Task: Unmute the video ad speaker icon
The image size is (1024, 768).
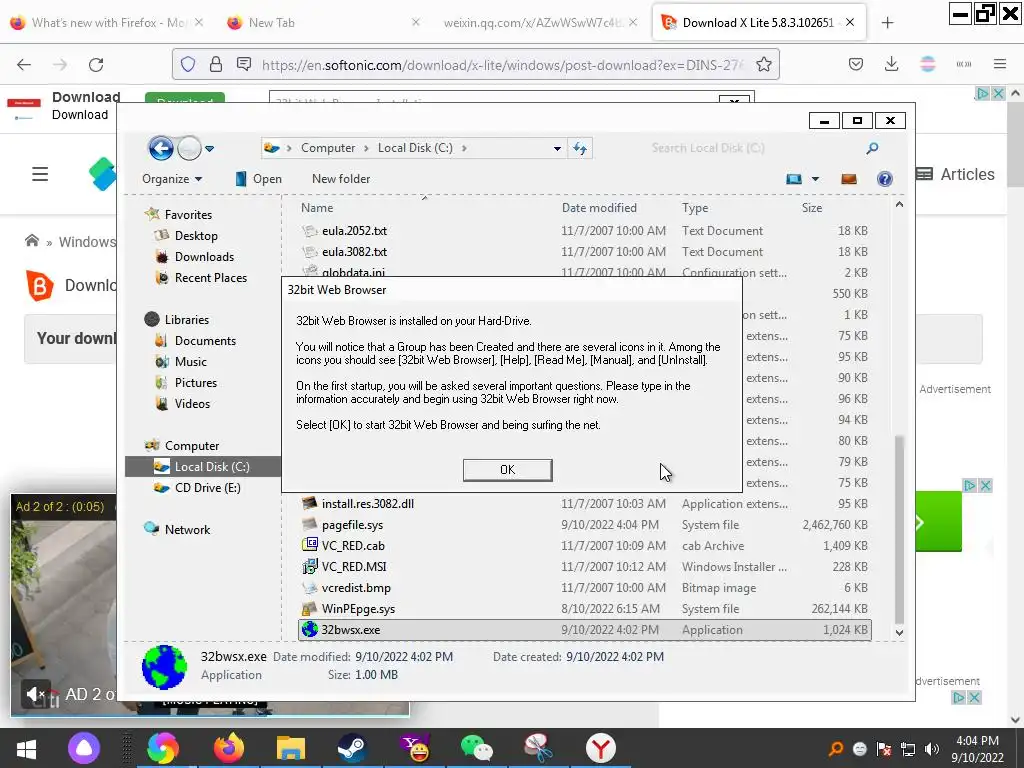Action: (x=36, y=694)
